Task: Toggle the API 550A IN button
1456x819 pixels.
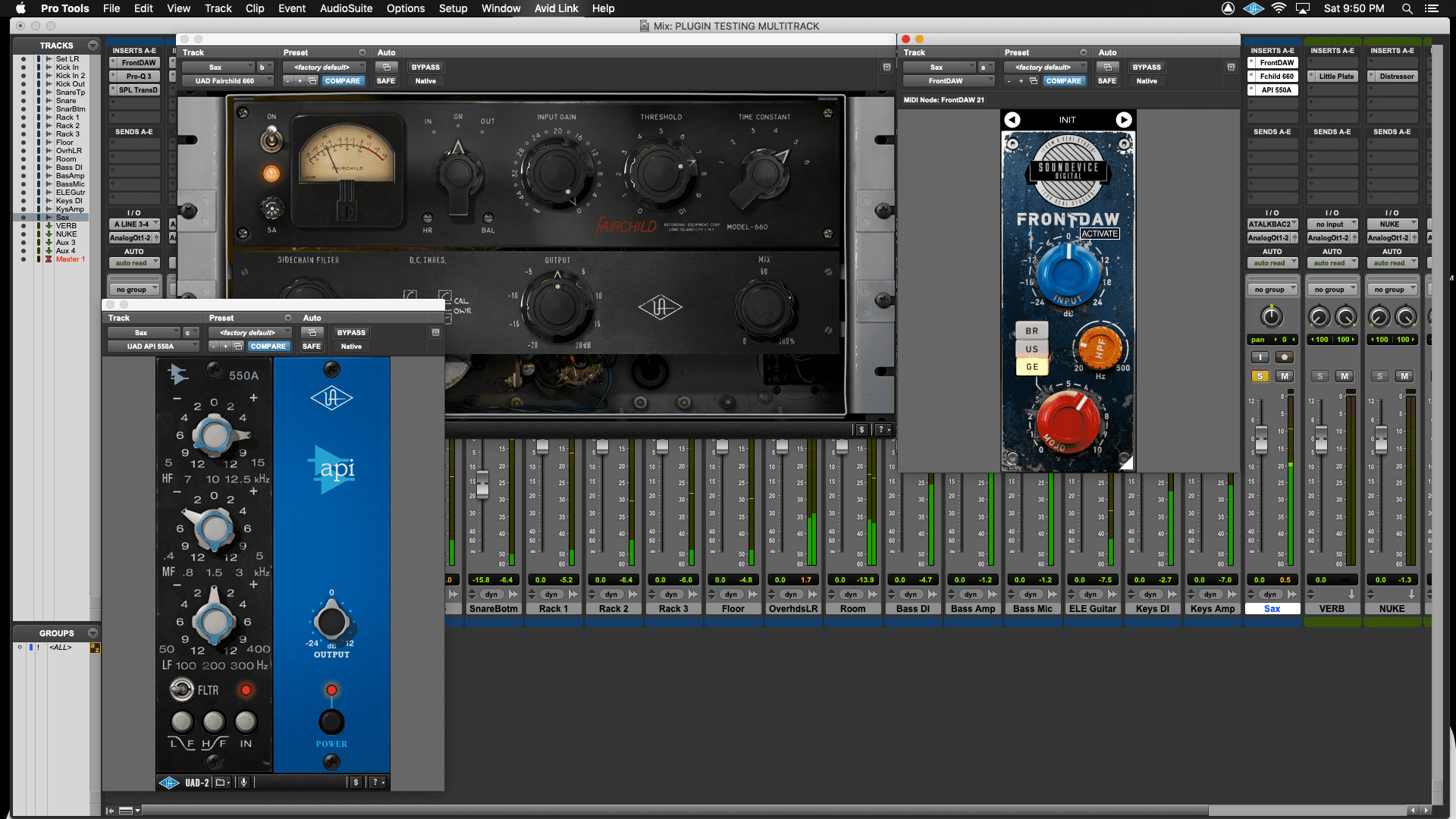Action: (246, 721)
